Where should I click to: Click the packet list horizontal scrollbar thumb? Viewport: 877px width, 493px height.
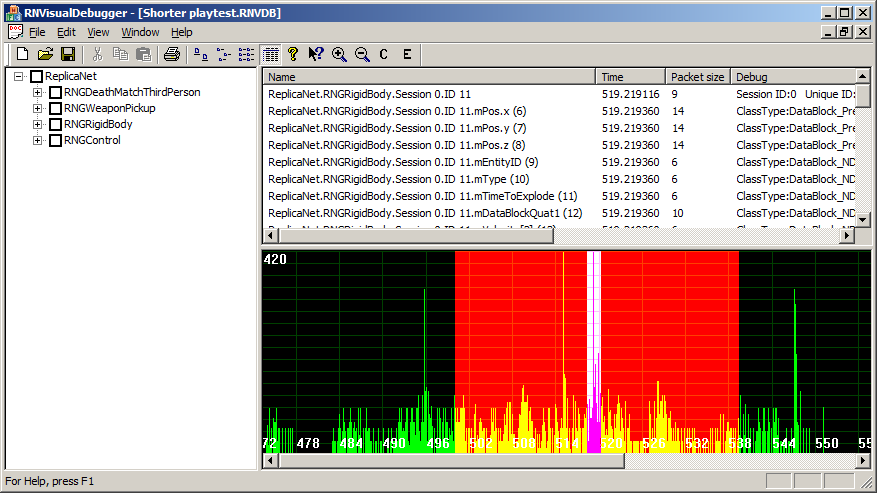(x=416, y=236)
